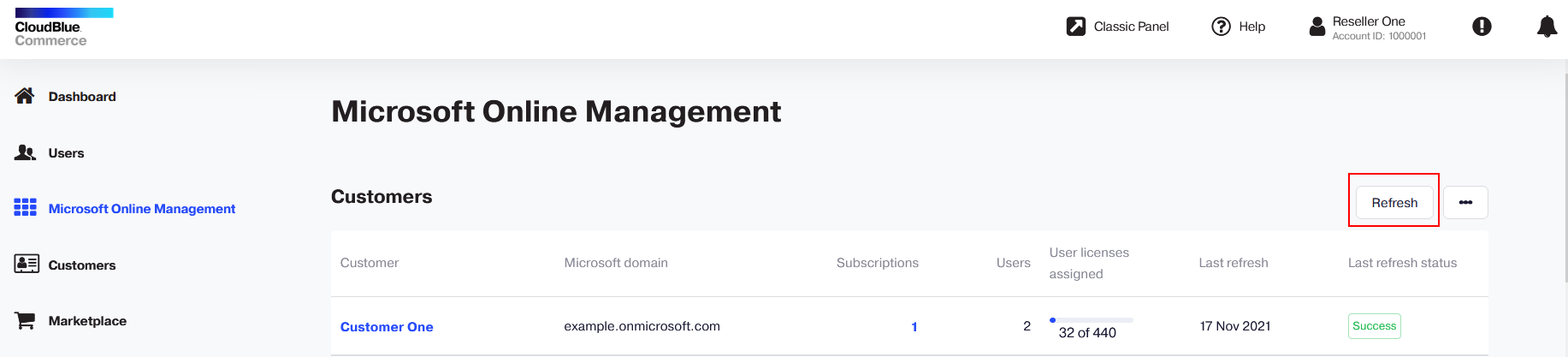Click the page vertical scrollbar
1568x357 pixels.
click(x=1565, y=177)
